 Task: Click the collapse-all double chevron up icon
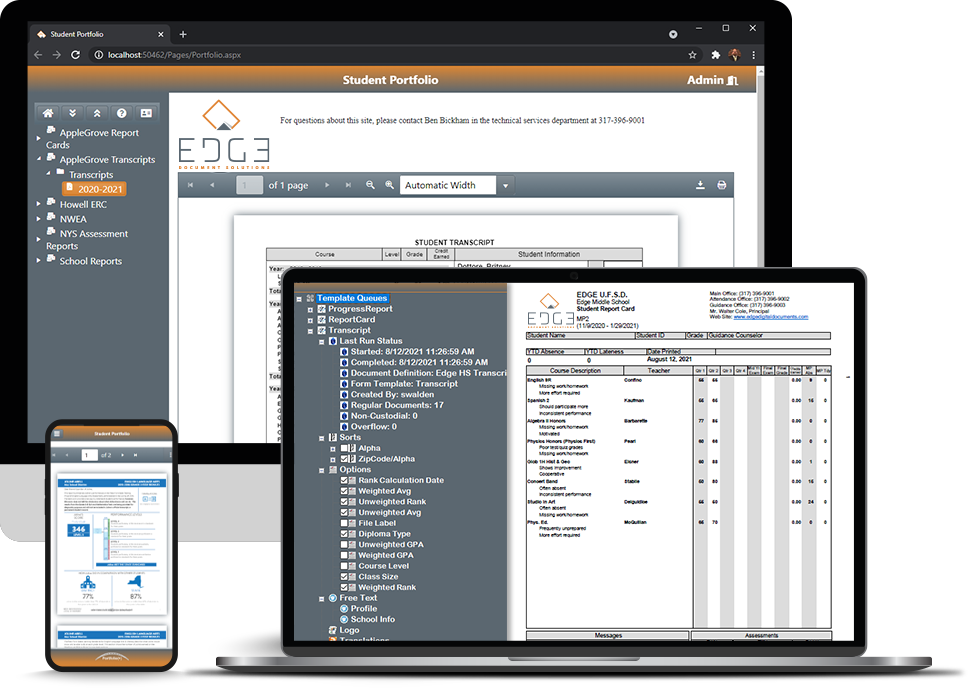(x=97, y=113)
